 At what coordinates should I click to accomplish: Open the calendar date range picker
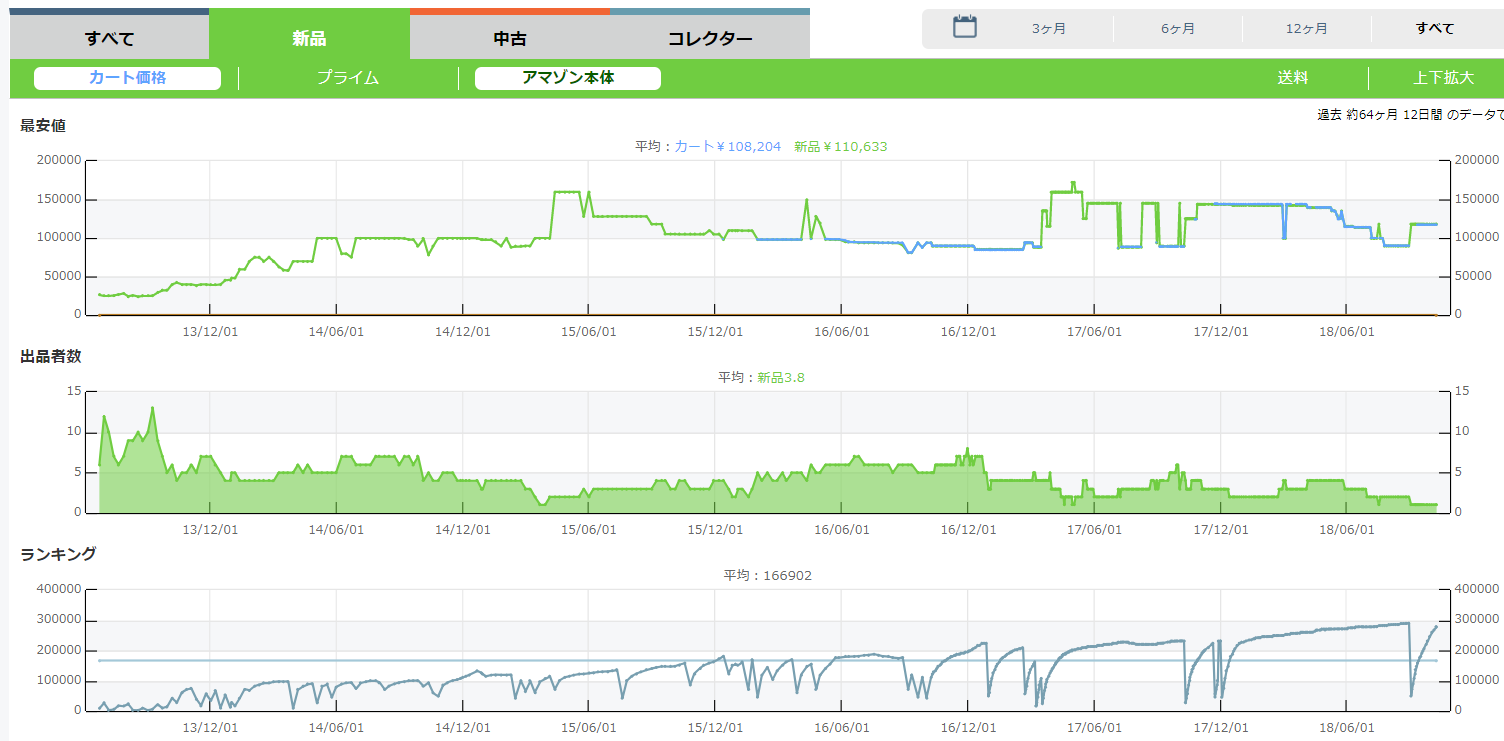coord(964,27)
